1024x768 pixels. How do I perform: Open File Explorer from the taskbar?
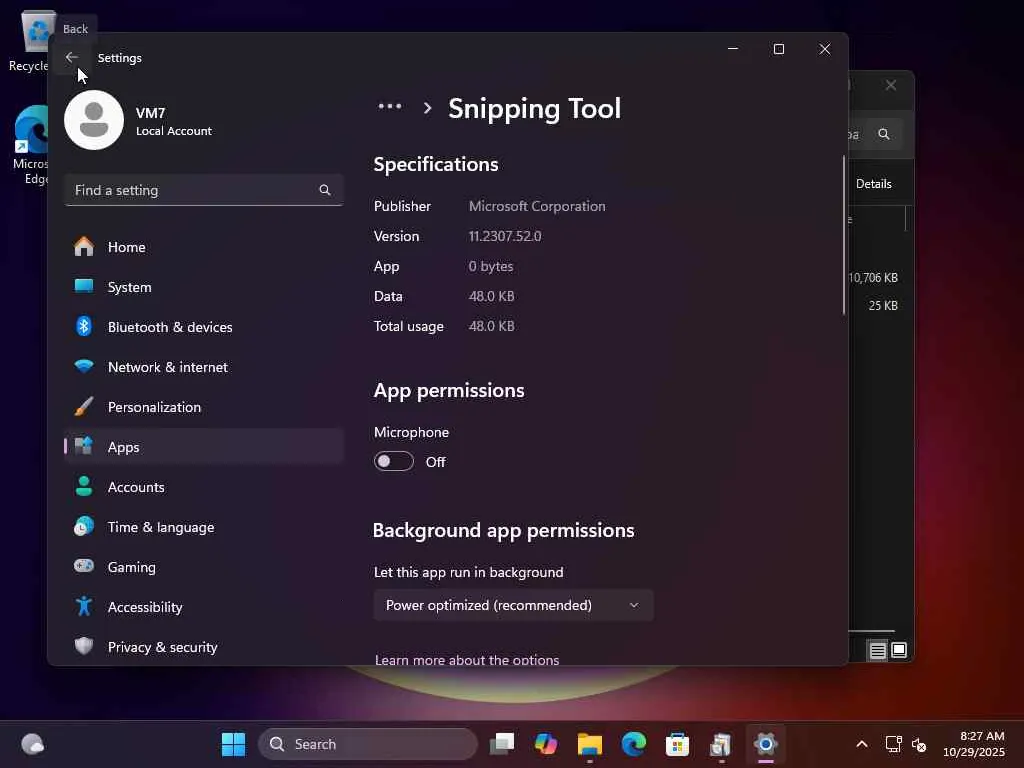click(590, 744)
